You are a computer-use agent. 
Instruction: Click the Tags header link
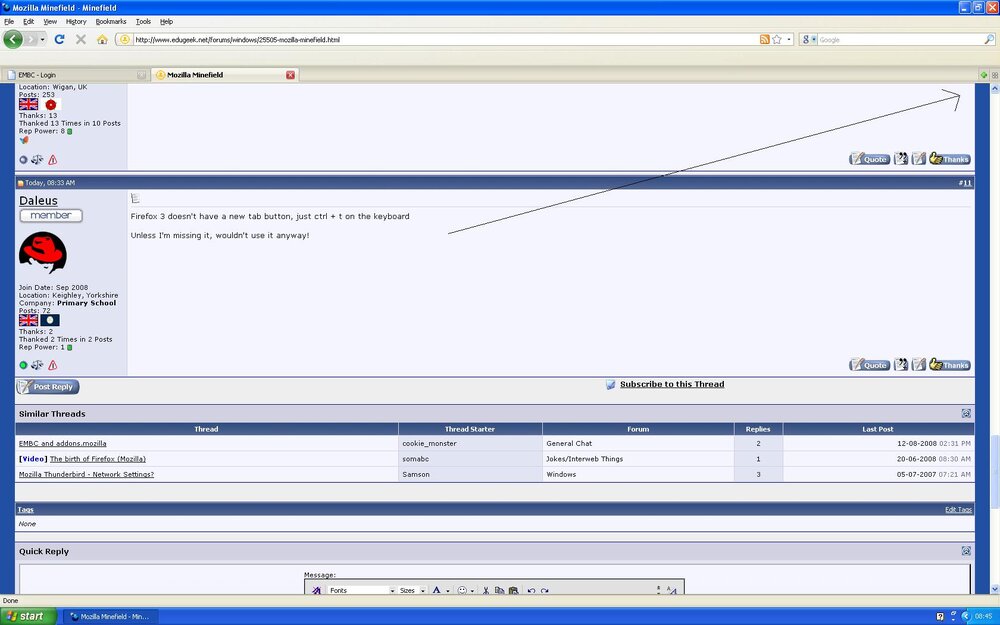26,510
